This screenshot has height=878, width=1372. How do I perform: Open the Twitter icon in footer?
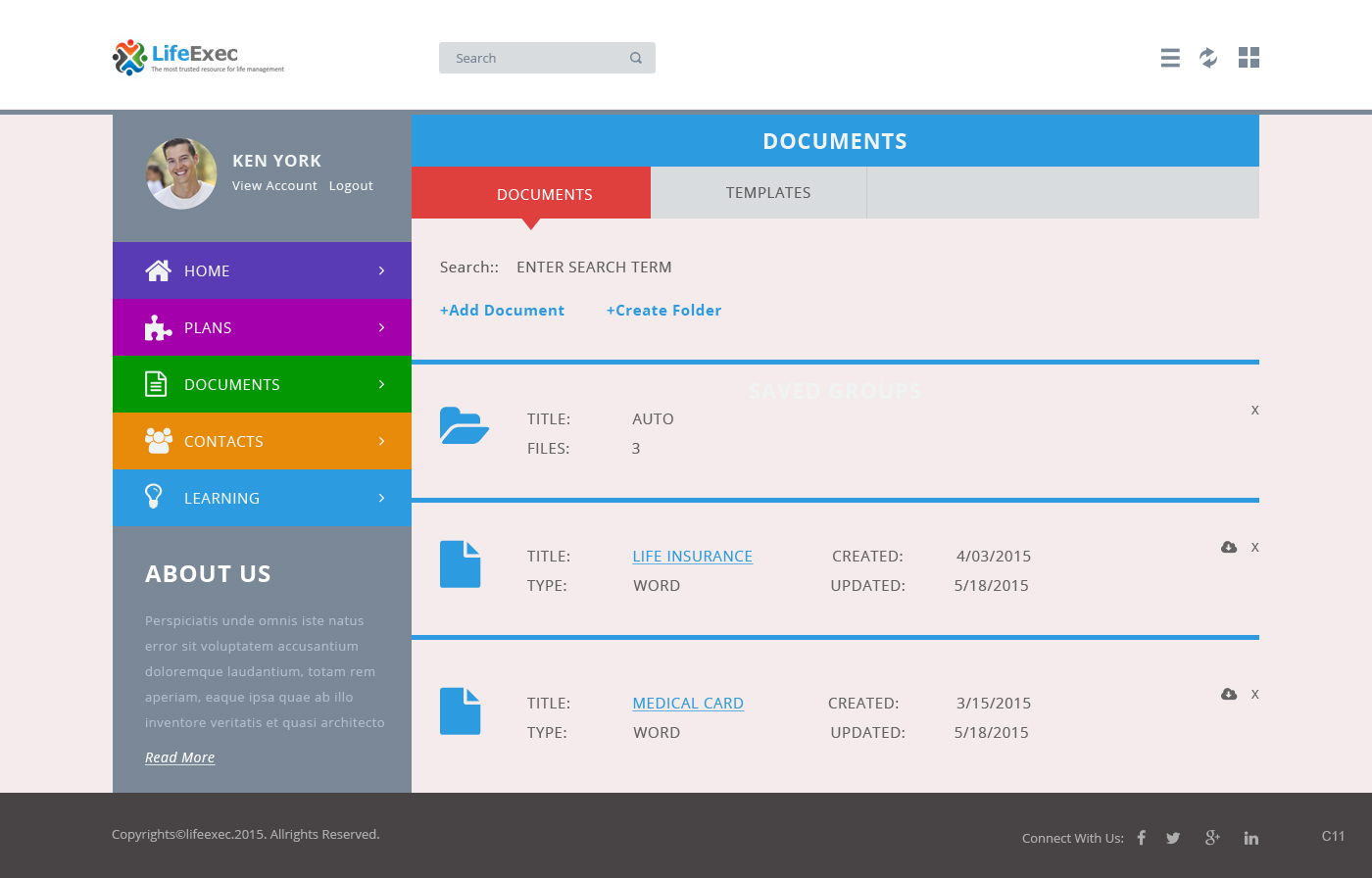(1173, 838)
